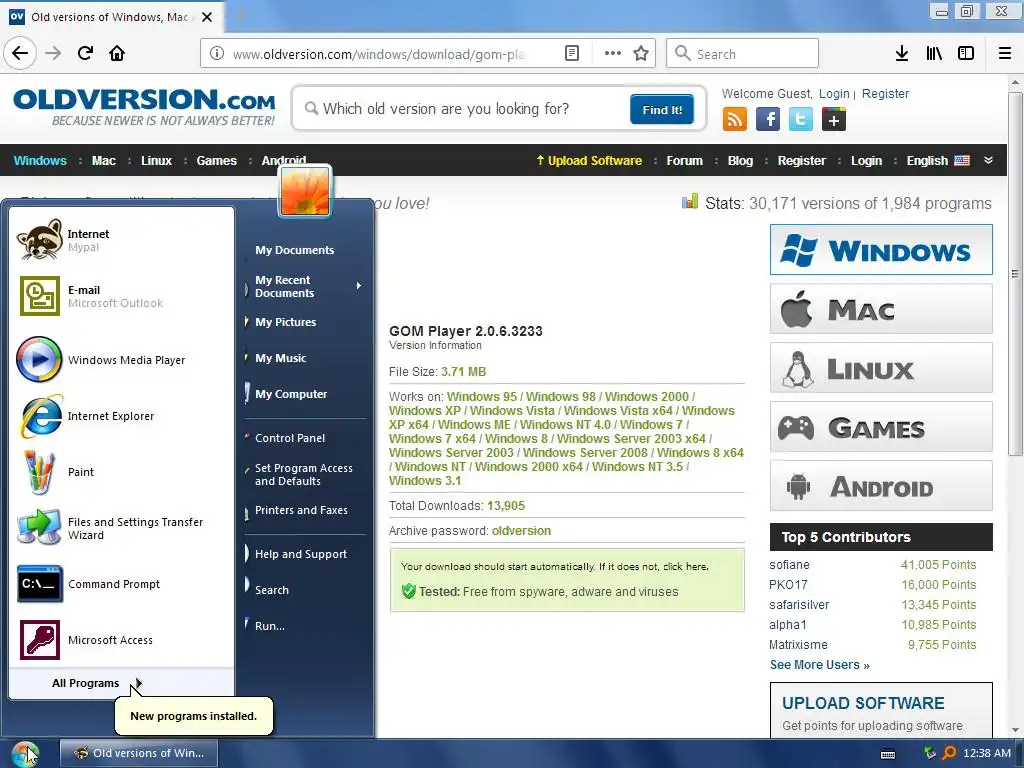
Task: Click the MAC platform banner
Action: 881,309
